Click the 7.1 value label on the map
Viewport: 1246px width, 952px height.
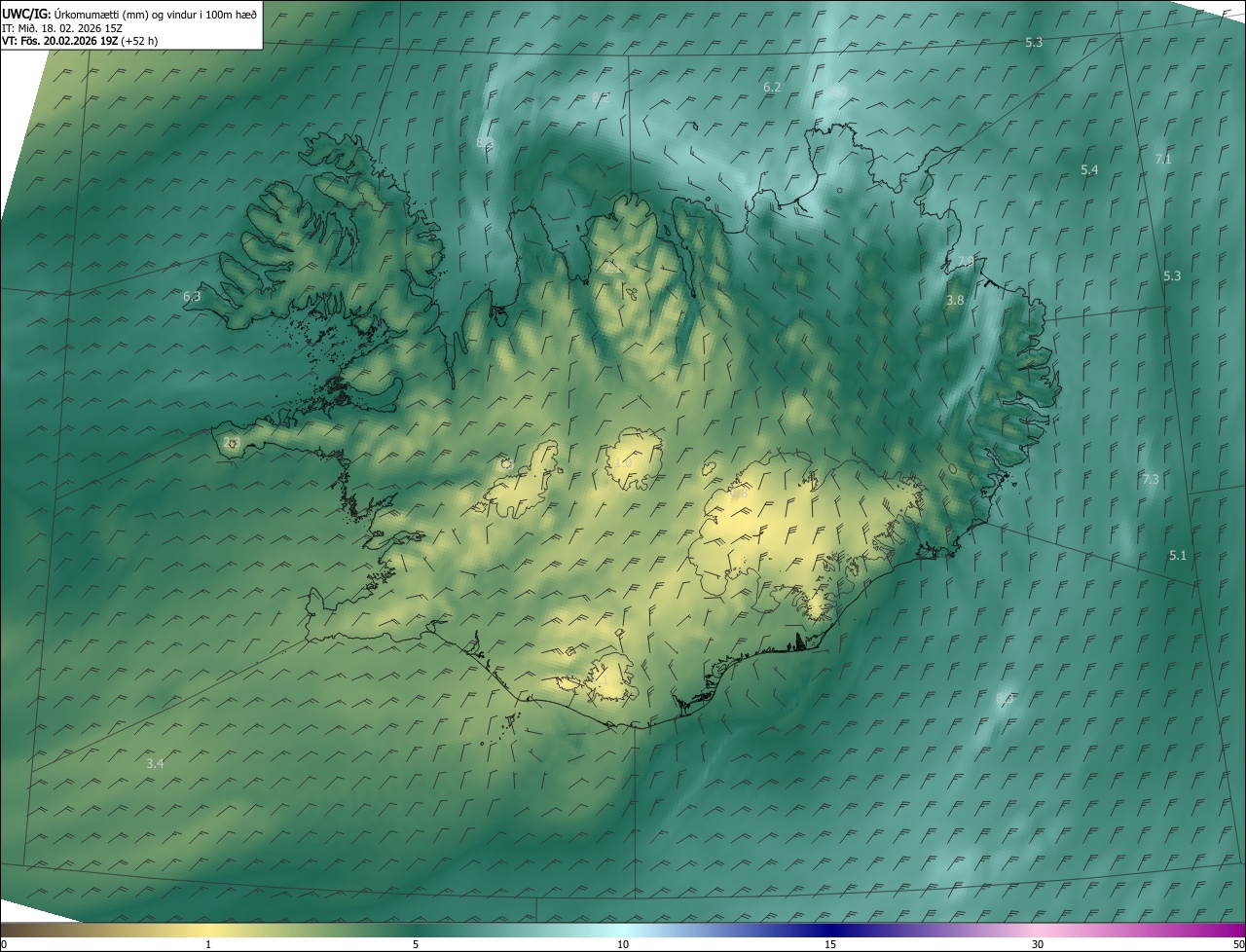tap(1163, 160)
